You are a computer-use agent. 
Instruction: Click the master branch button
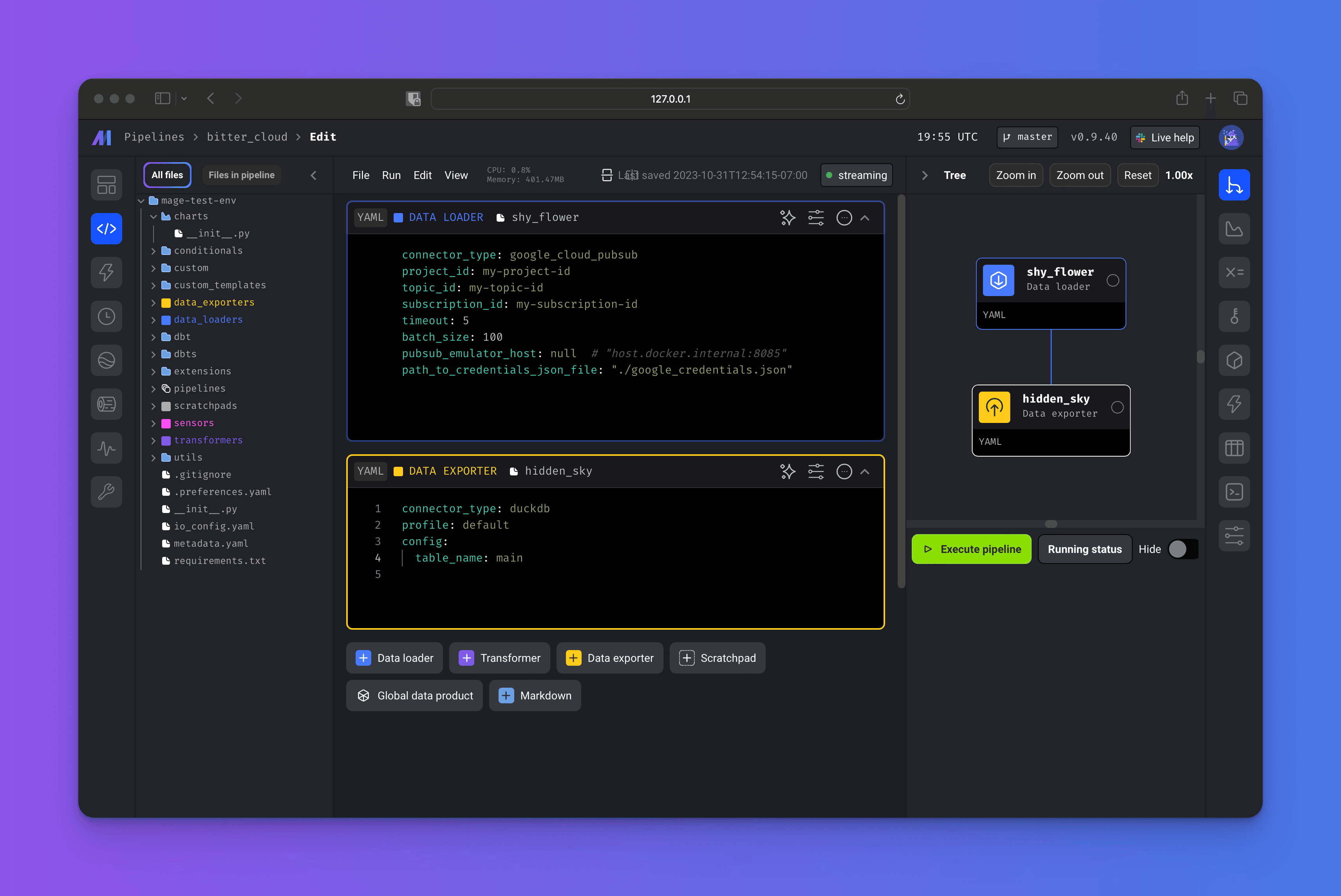tap(1027, 137)
